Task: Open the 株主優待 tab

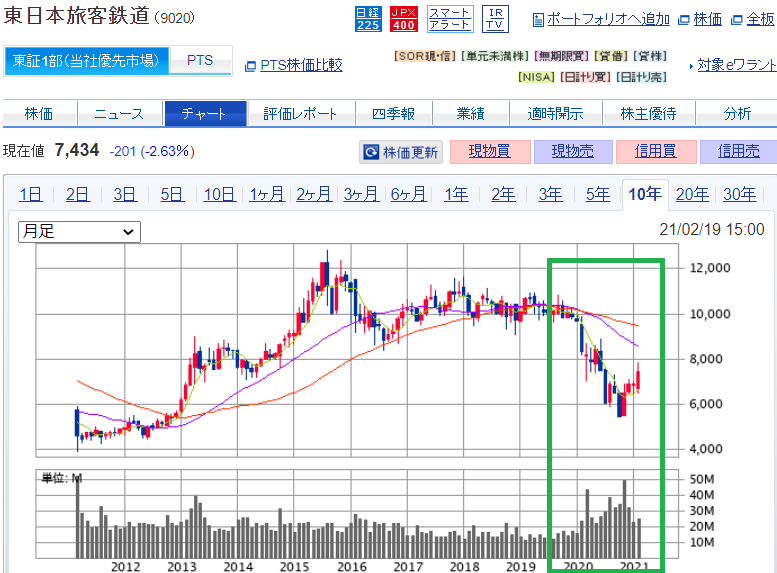Action: click(x=648, y=114)
